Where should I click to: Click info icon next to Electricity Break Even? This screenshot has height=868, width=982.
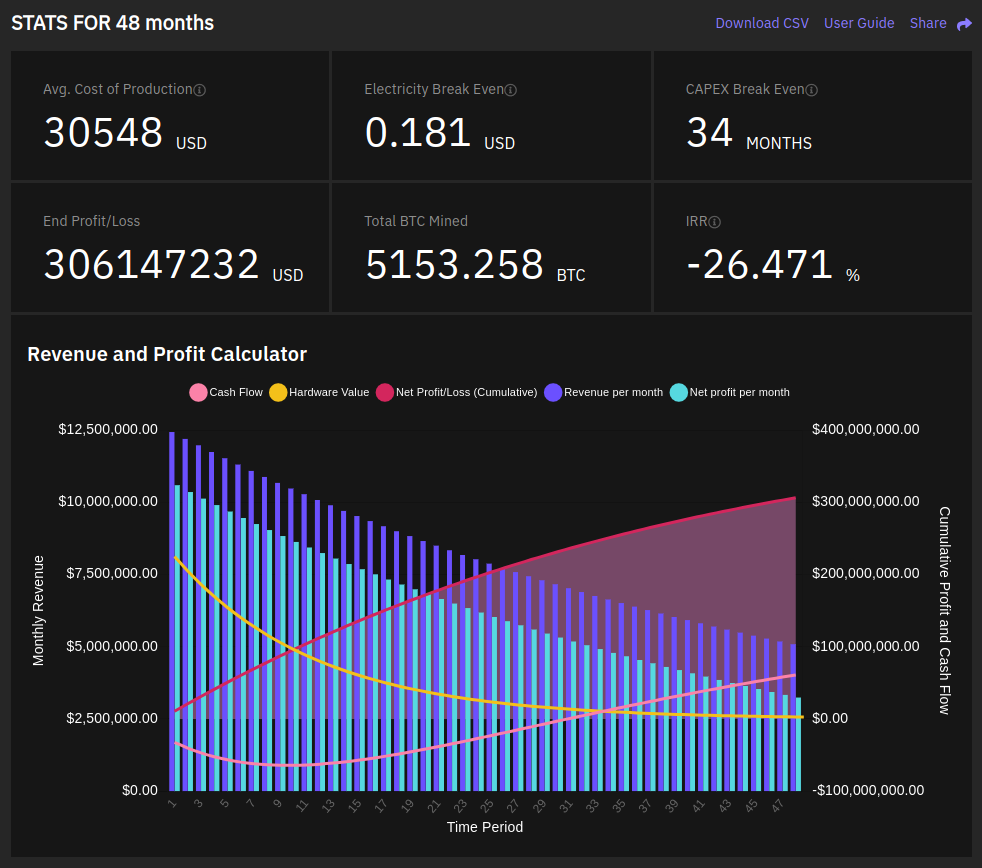[511, 90]
